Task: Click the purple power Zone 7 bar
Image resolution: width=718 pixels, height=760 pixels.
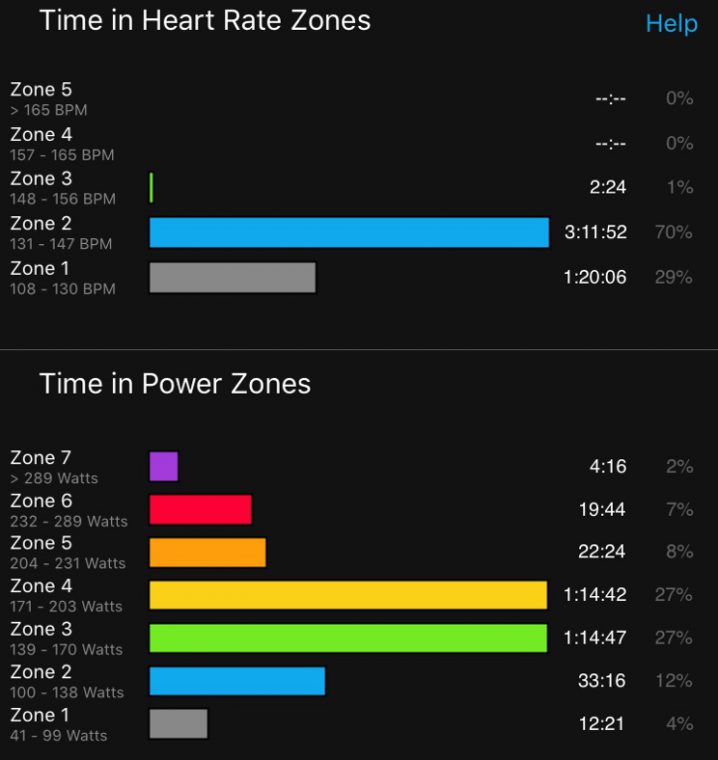Action: [x=163, y=466]
